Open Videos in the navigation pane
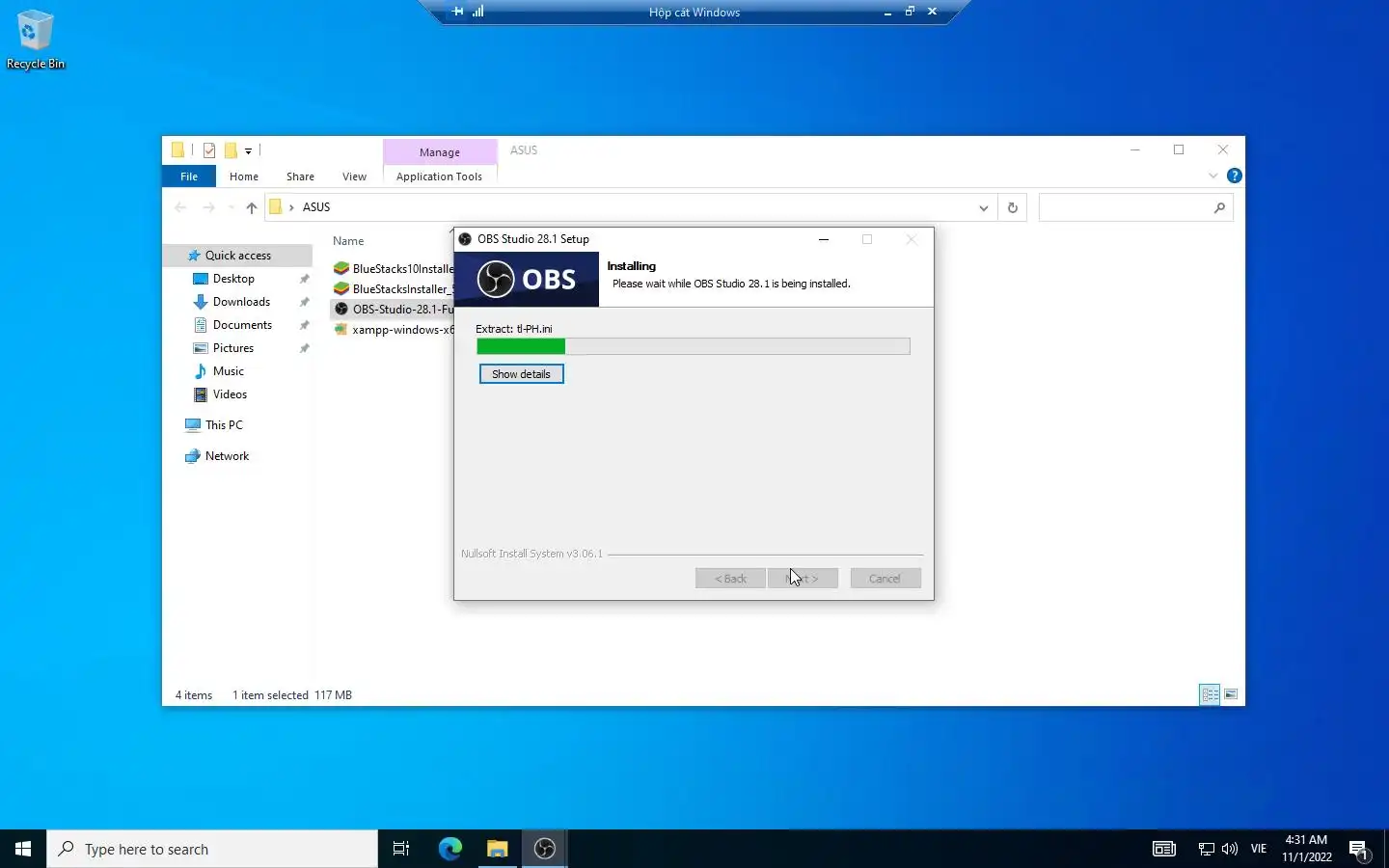This screenshot has height=868, width=1389. pyautogui.click(x=230, y=394)
